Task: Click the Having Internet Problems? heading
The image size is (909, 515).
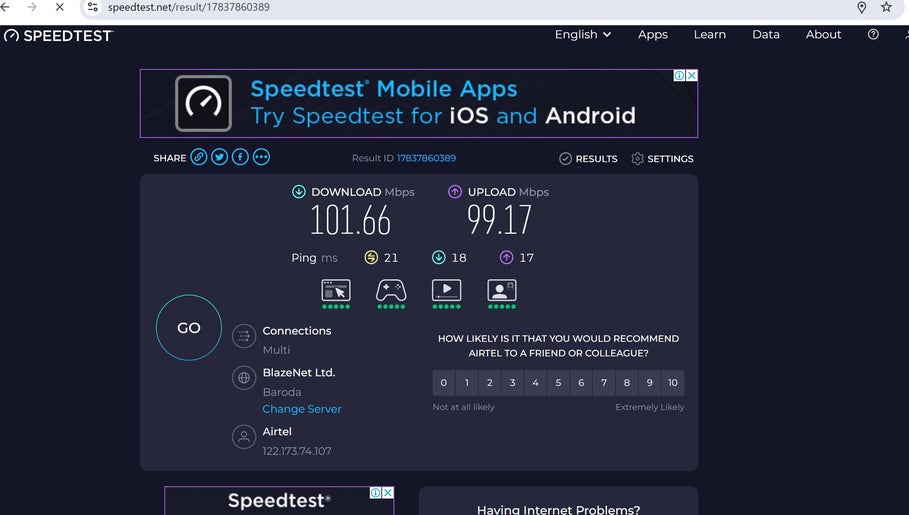Action: tap(558, 509)
